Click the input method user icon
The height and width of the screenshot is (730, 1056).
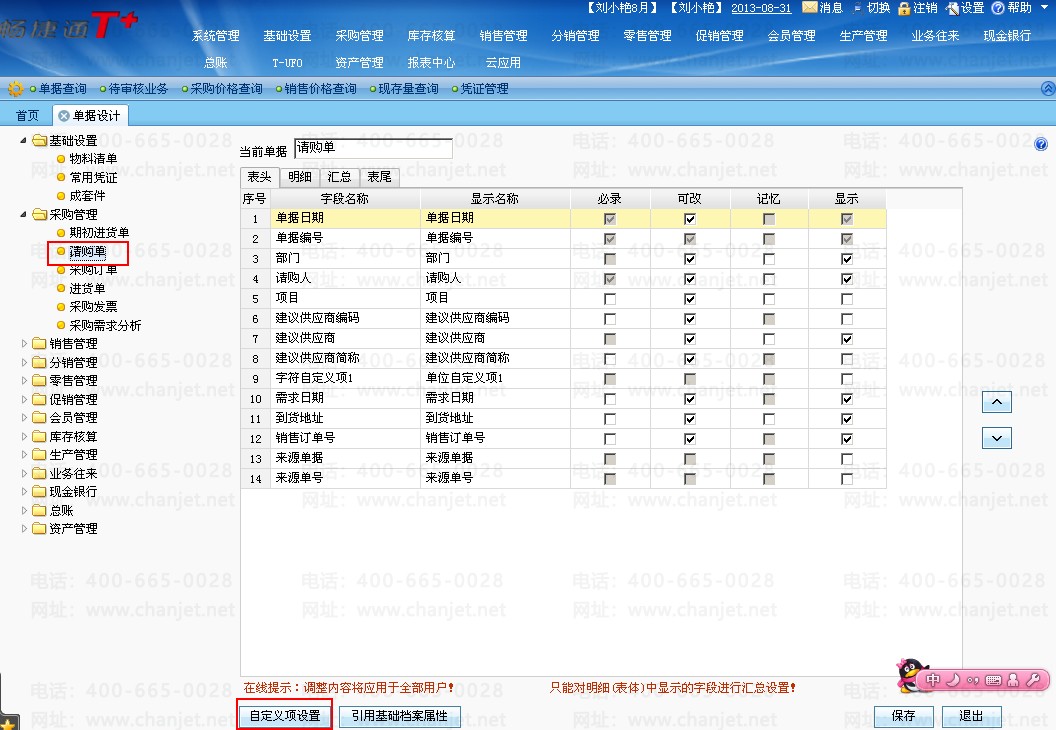1013,679
